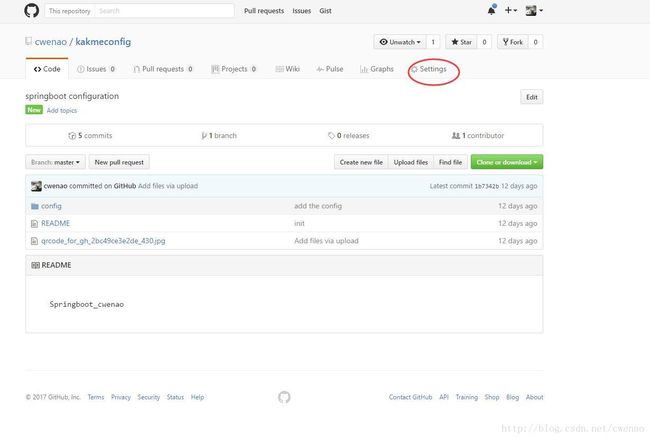Star the kakmeconfig repository
650x439 pixels.
coord(460,42)
